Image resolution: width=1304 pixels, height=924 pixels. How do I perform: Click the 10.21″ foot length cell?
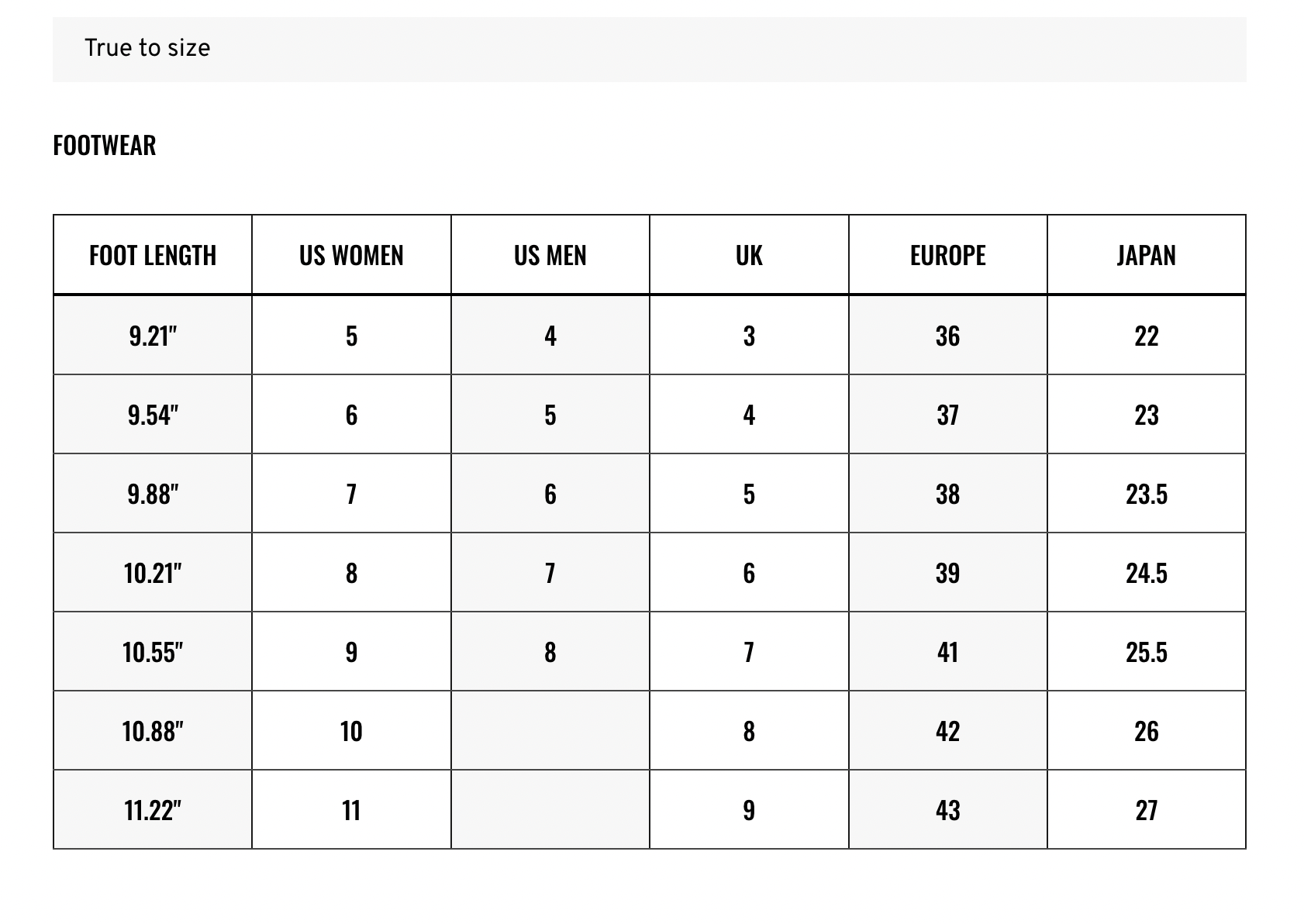pyautogui.click(x=153, y=573)
